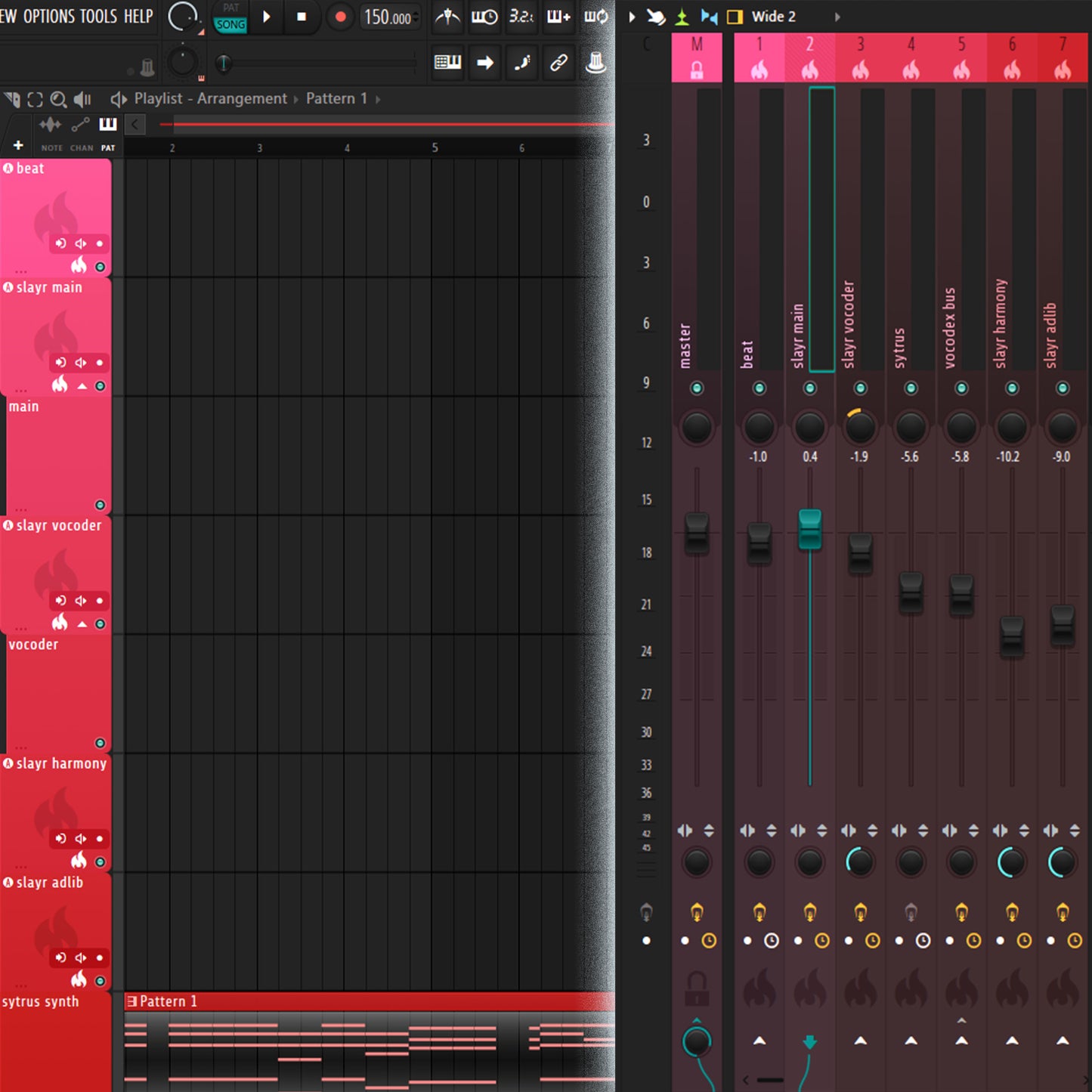Toggle effects slots on sytrus mixer track
This screenshot has width=1092, height=1092.
coord(911,913)
